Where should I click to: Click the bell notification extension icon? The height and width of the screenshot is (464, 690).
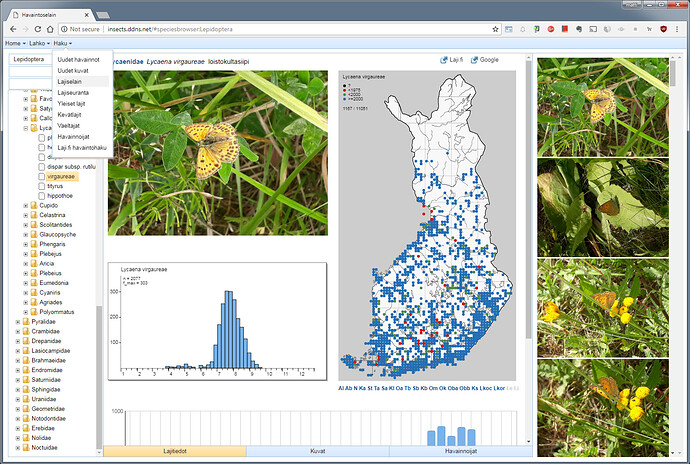[x=523, y=29]
